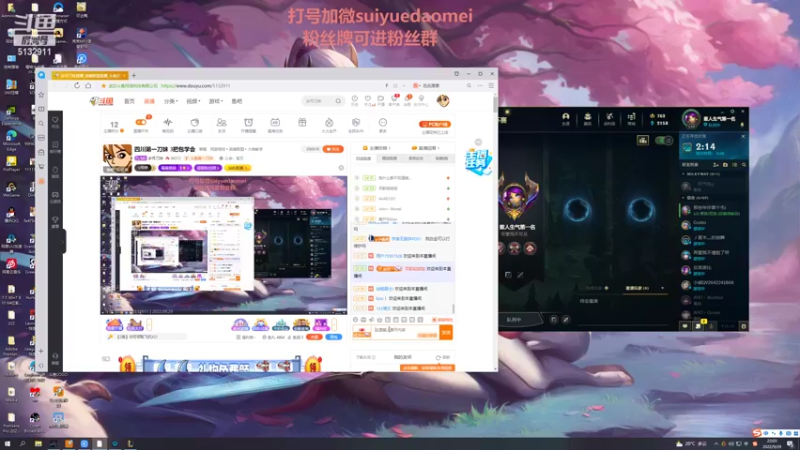The height and width of the screenshot is (450, 800).
Task: Switch to the fourth tab in chat panel
Action: pyautogui.click(x=442, y=159)
